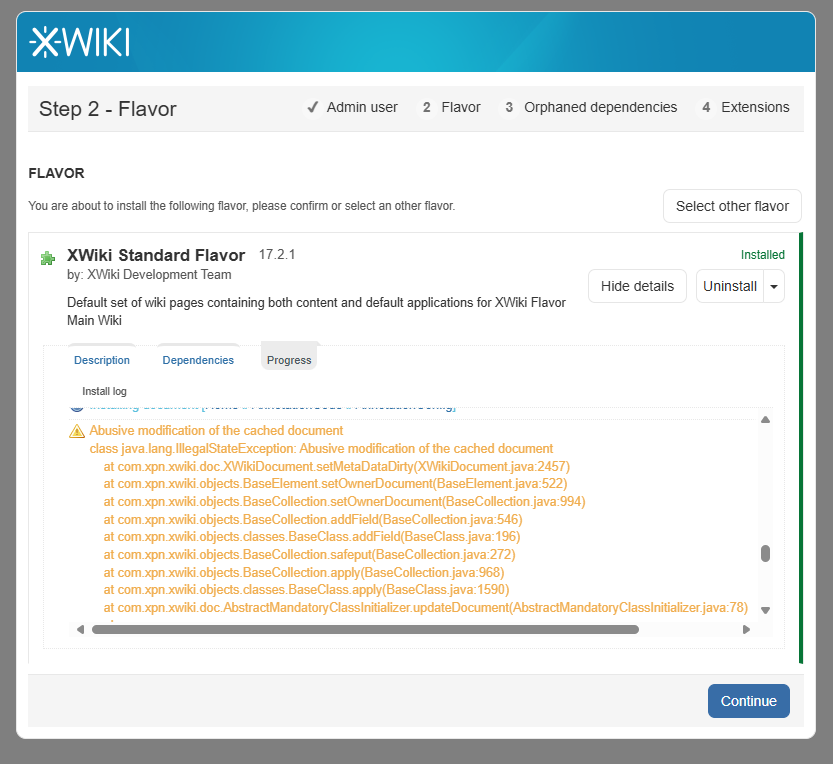Image resolution: width=833 pixels, height=764 pixels.
Task: Click the XWiki logo in the header
Action: tap(80, 42)
